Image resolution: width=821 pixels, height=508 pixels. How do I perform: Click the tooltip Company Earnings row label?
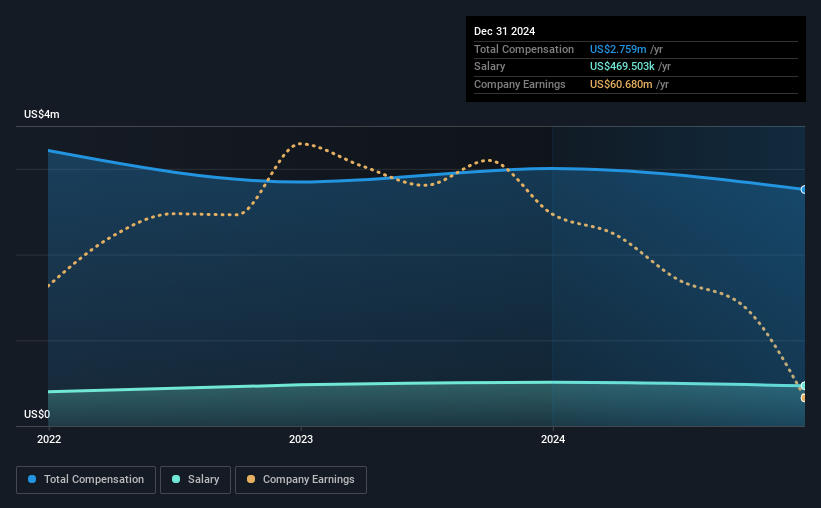click(519, 84)
